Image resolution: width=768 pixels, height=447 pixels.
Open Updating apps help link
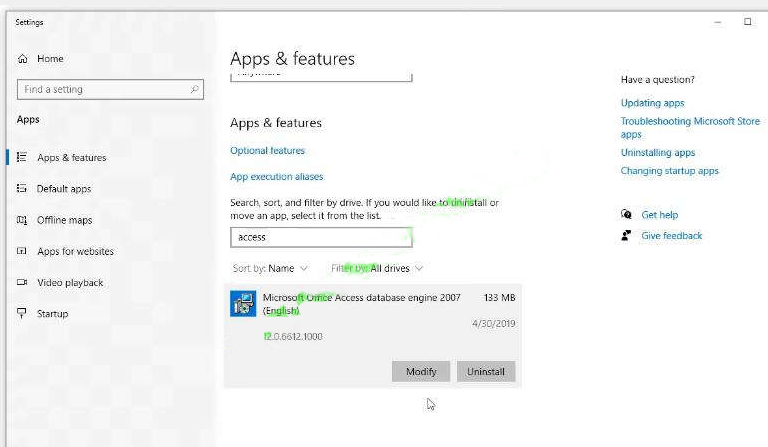click(652, 103)
